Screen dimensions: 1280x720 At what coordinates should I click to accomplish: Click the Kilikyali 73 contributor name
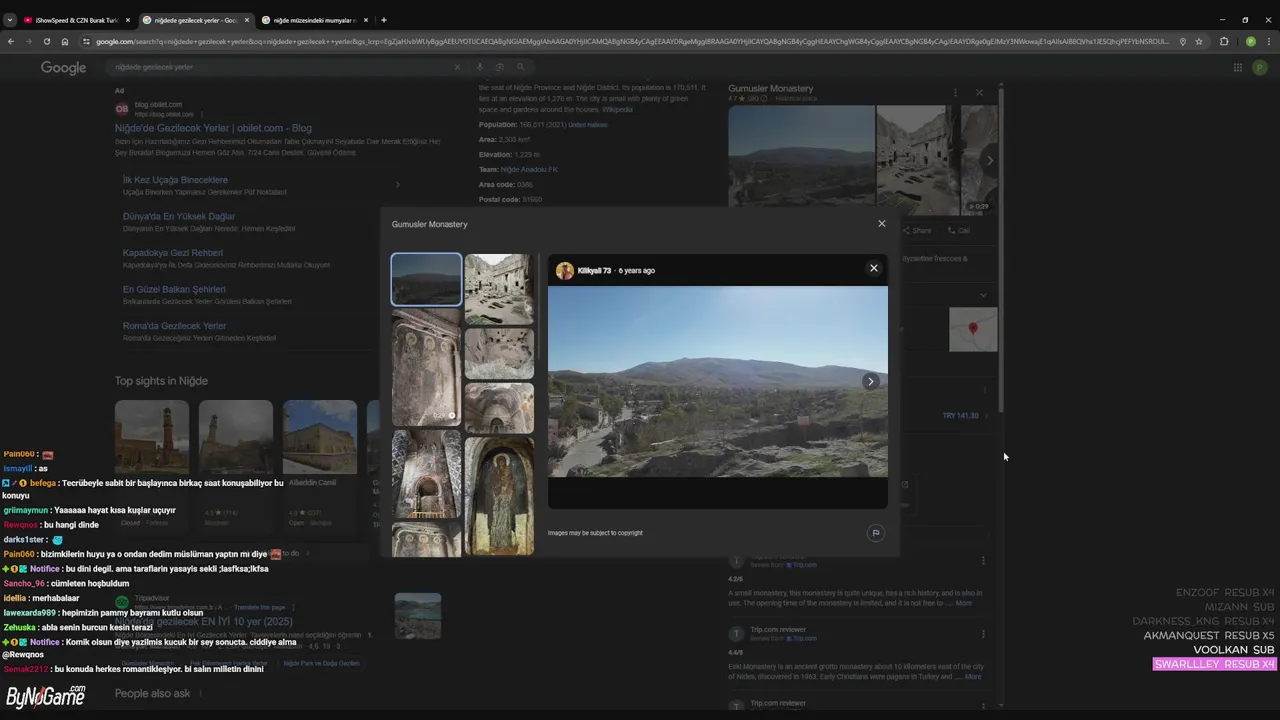point(594,271)
